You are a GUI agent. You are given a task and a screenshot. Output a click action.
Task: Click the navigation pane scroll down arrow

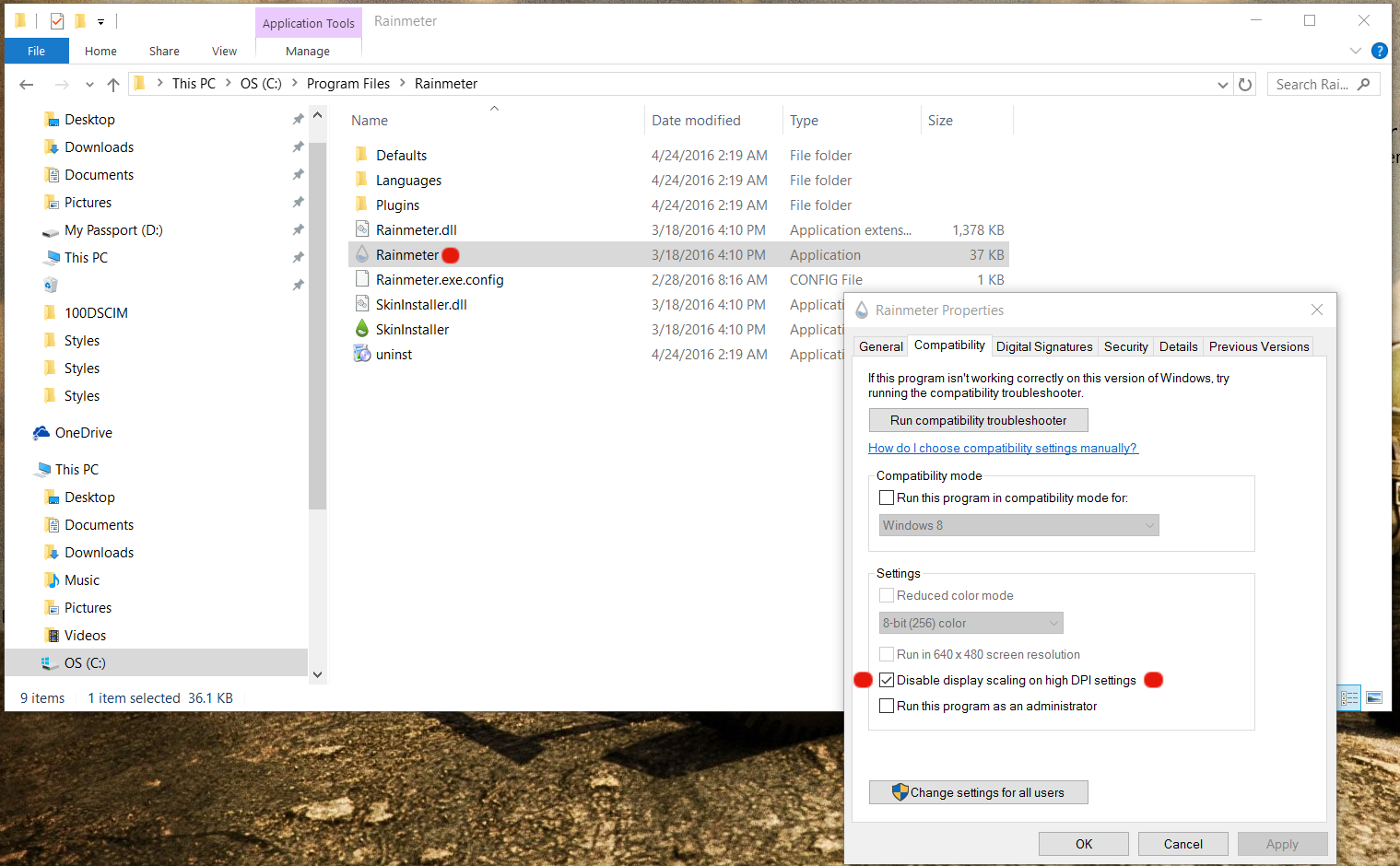tap(317, 674)
